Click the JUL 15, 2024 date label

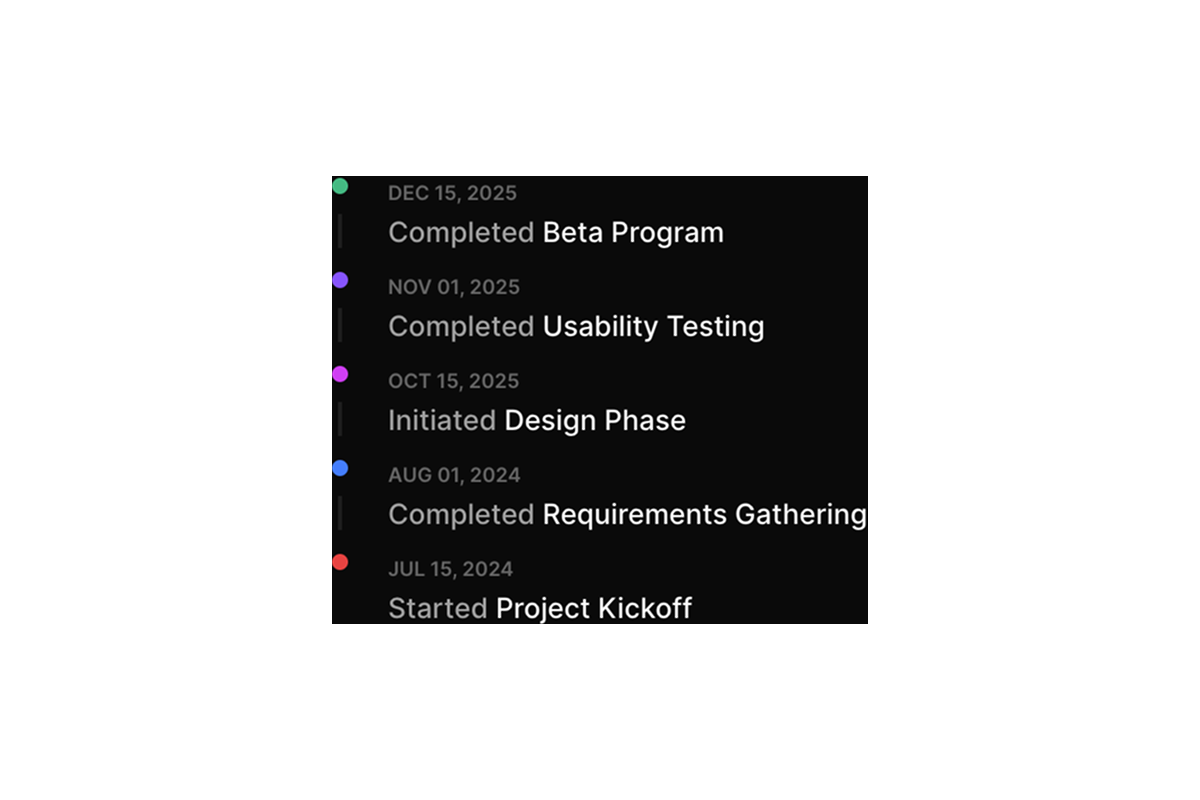[450, 569]
